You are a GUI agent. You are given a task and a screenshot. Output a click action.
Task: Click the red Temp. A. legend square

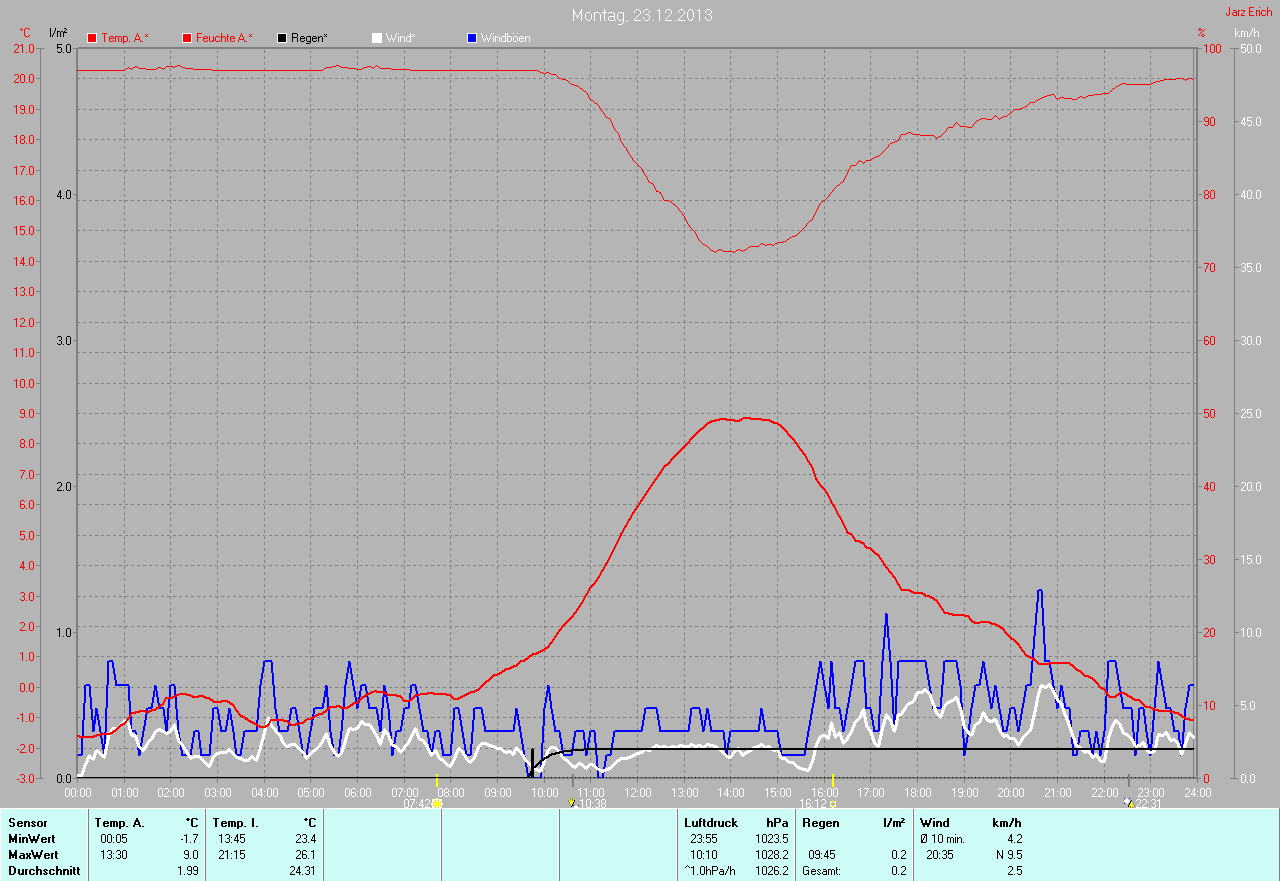92,38
